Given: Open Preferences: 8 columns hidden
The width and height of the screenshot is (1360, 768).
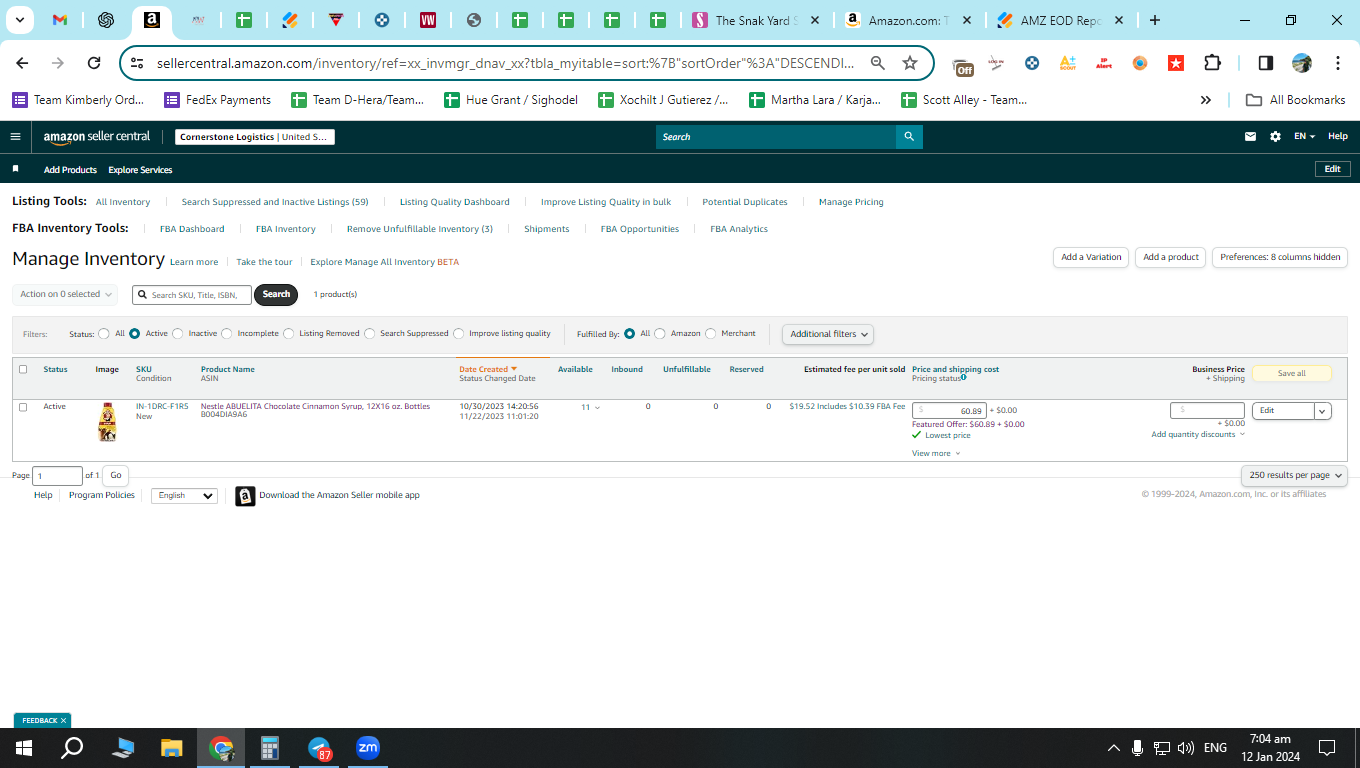Looking at the screenshot, I should [1280, 257].
